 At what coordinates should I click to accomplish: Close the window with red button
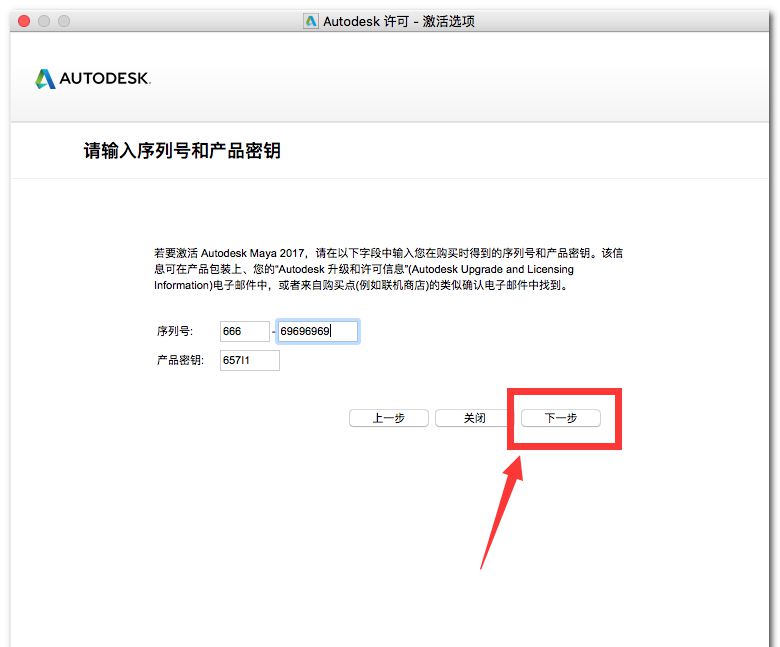tap(24, 21)
